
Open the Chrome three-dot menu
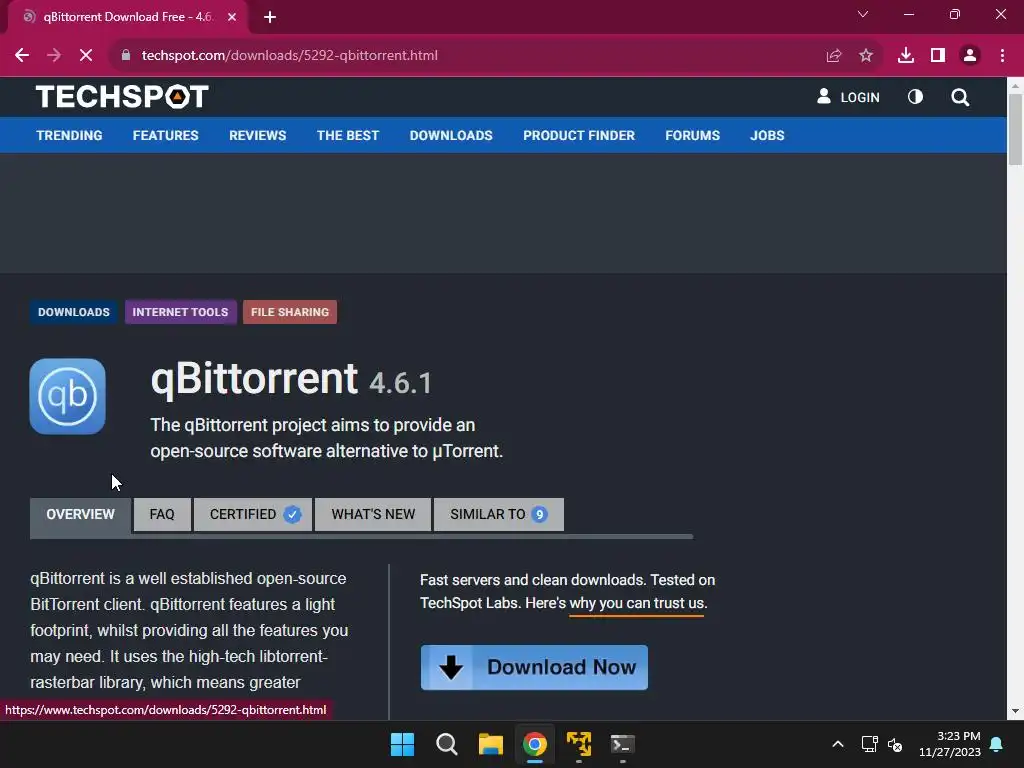pyautogui.click(x=1002, y=56)
